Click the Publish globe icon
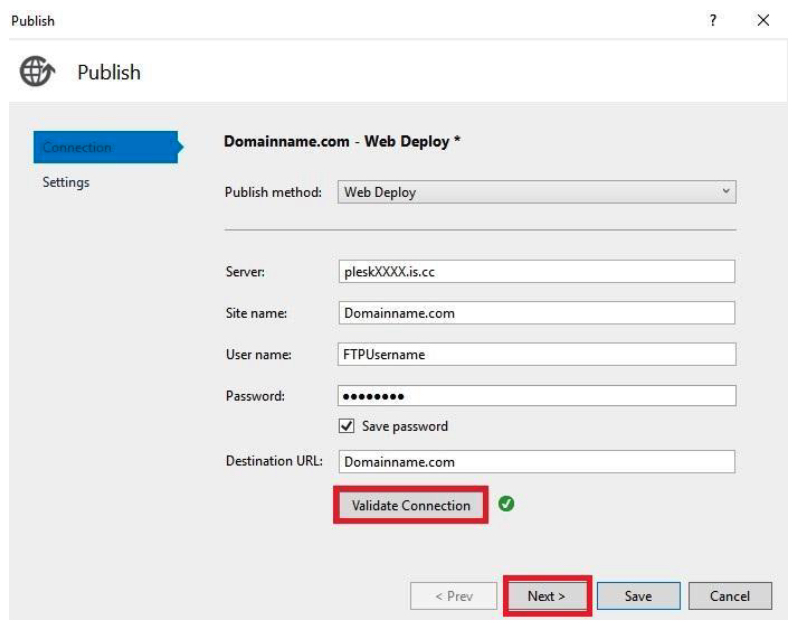The image size is (793, 627). 37,71
